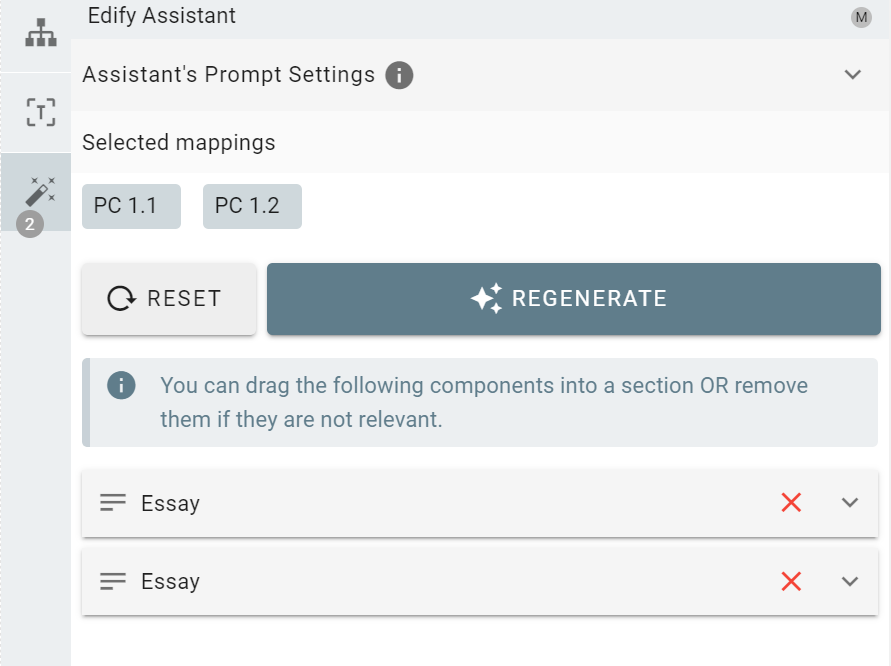Grab the first Essay drag handle icon
Image resolution: width=891 pixels, height=666 pixels.
(x=113, y=502)
